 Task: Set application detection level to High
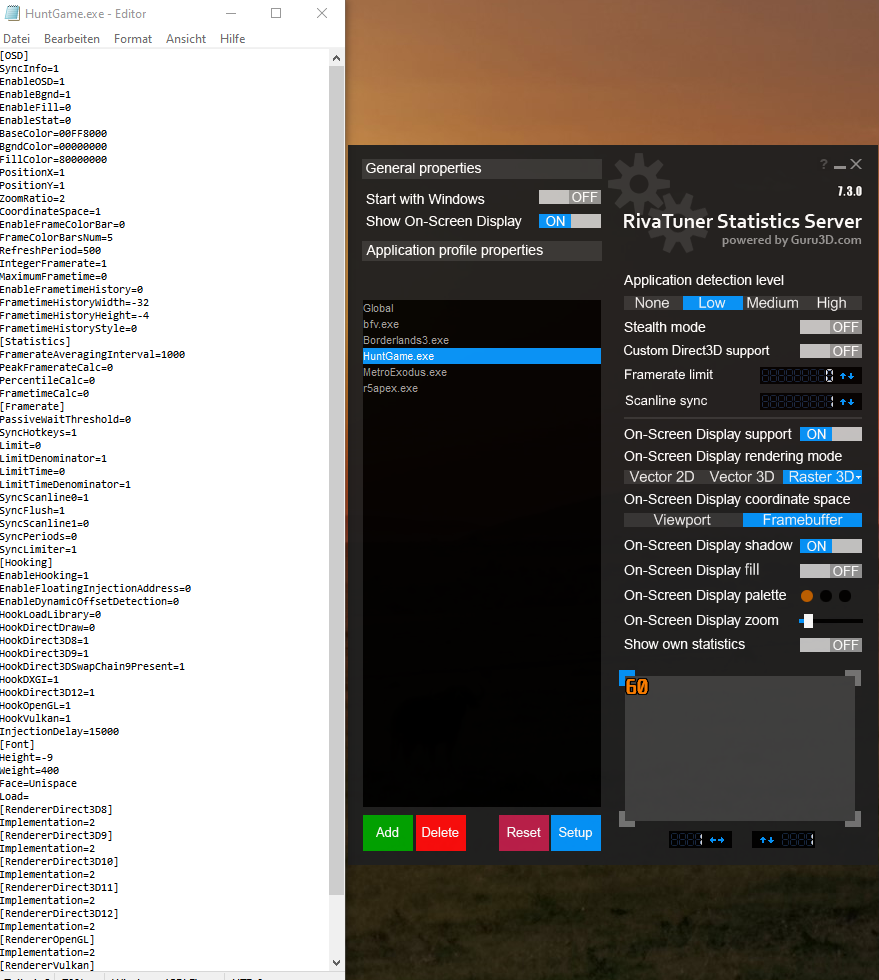coord(831,303)
